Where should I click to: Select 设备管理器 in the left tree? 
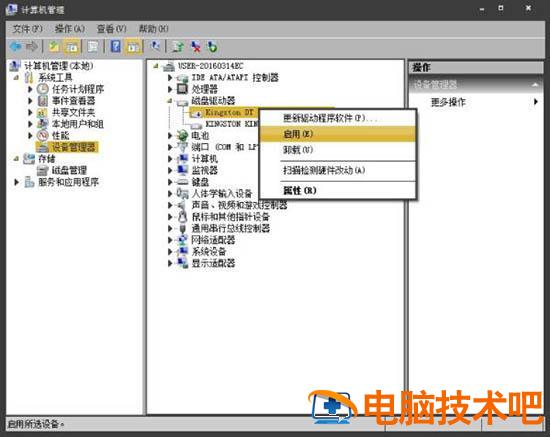73,147
